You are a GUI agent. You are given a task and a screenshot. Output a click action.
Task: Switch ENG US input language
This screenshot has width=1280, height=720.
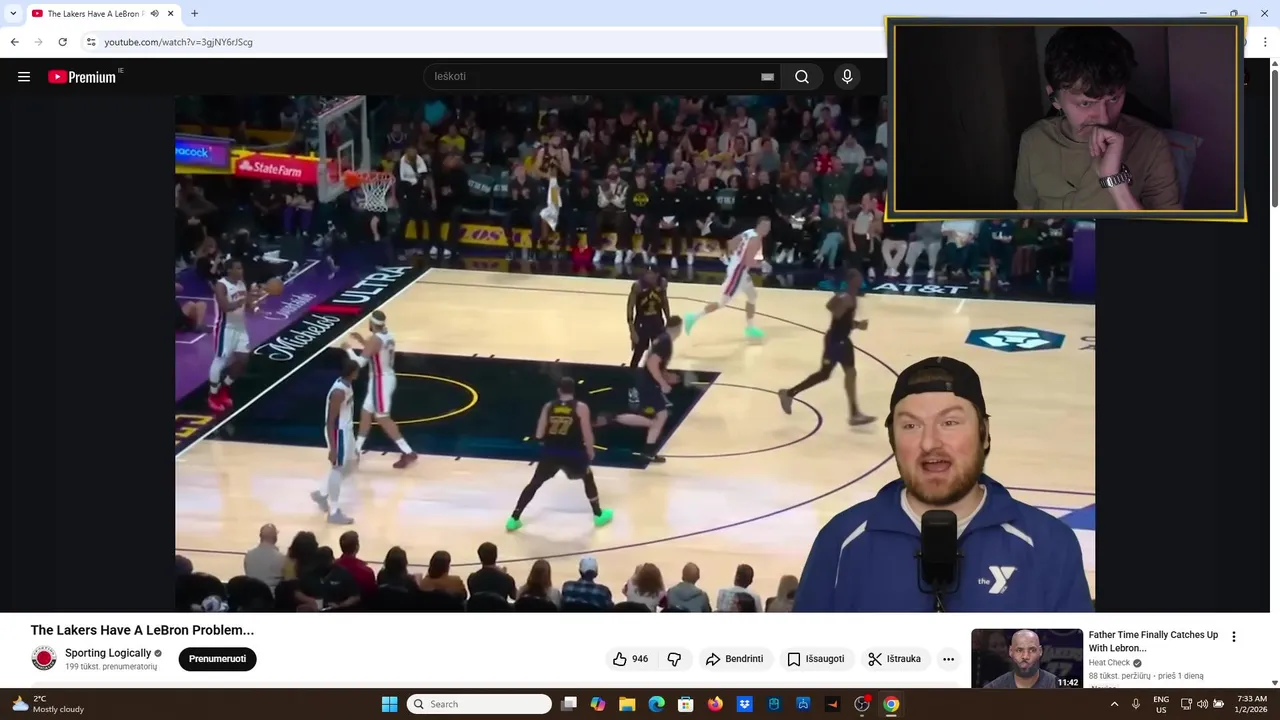1161,704
